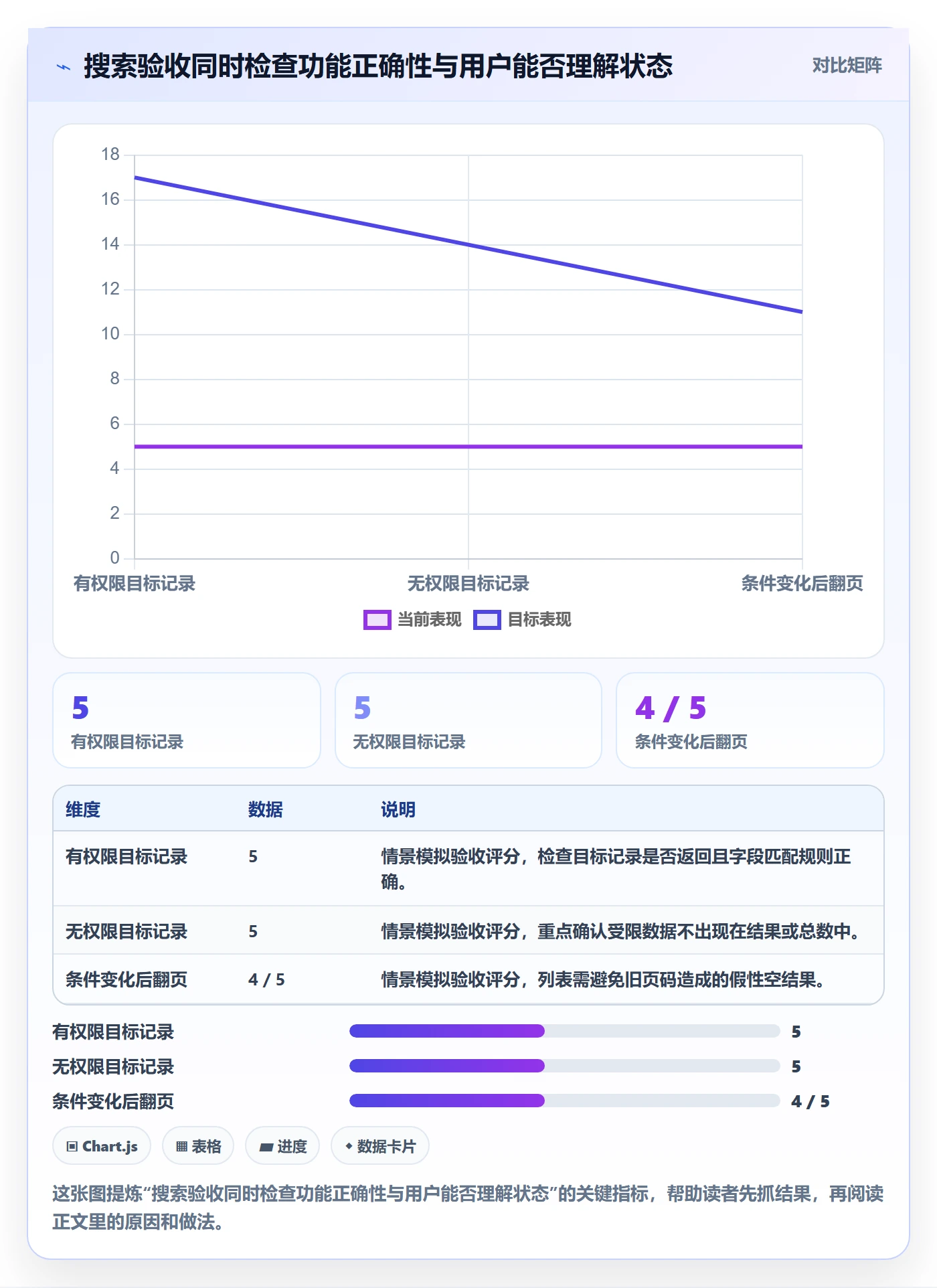Screen dimensions: 937x1288
Task: Select the 无权限目标记录 stat card
Action: click(468, 720)
